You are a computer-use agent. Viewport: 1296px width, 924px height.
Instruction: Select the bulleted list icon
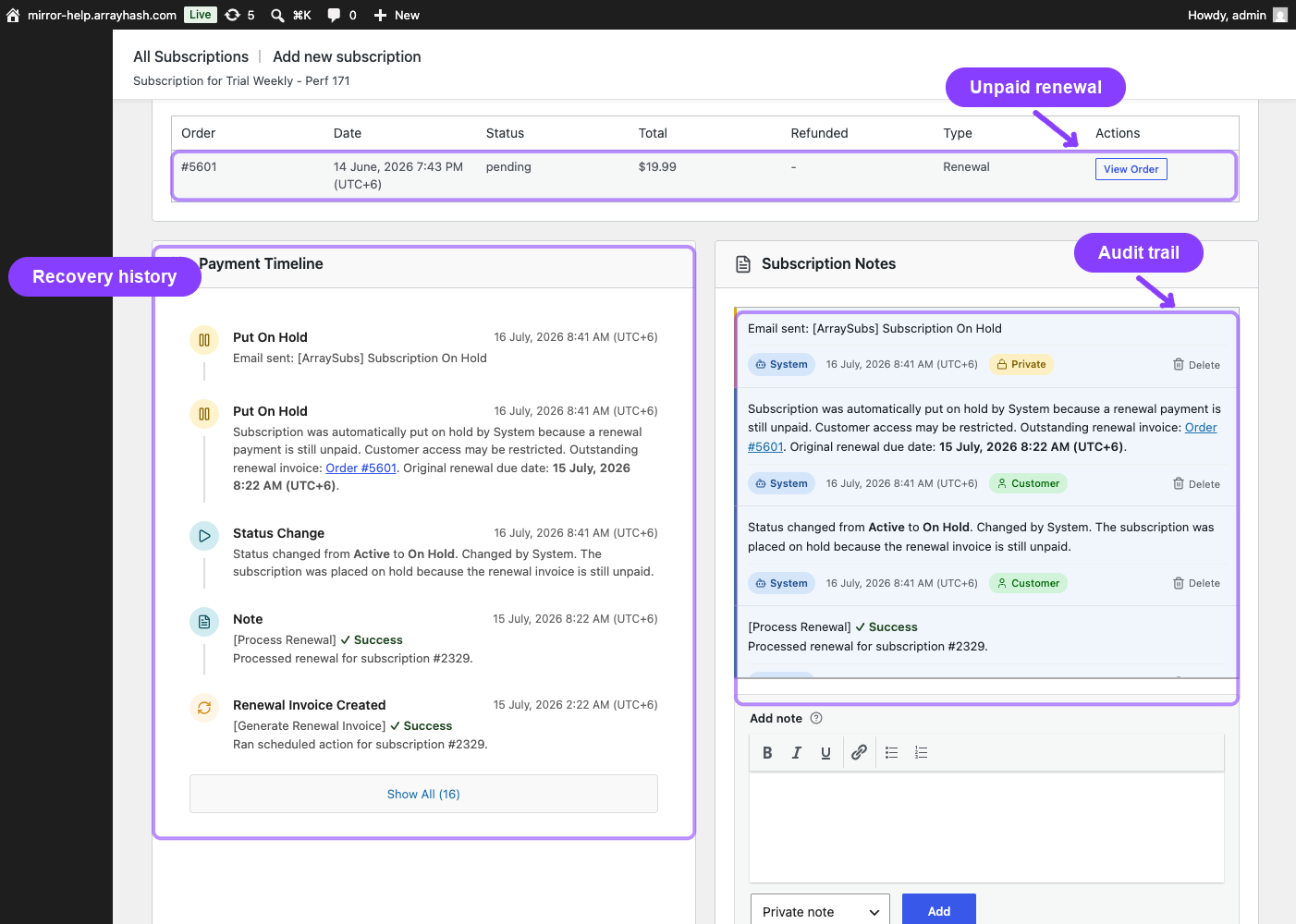[892, 753]
